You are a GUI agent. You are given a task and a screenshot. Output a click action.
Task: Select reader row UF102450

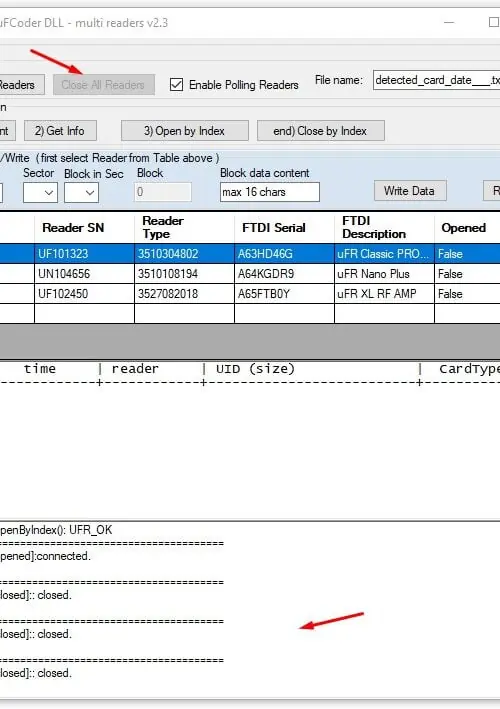click(x=250, y=294)
